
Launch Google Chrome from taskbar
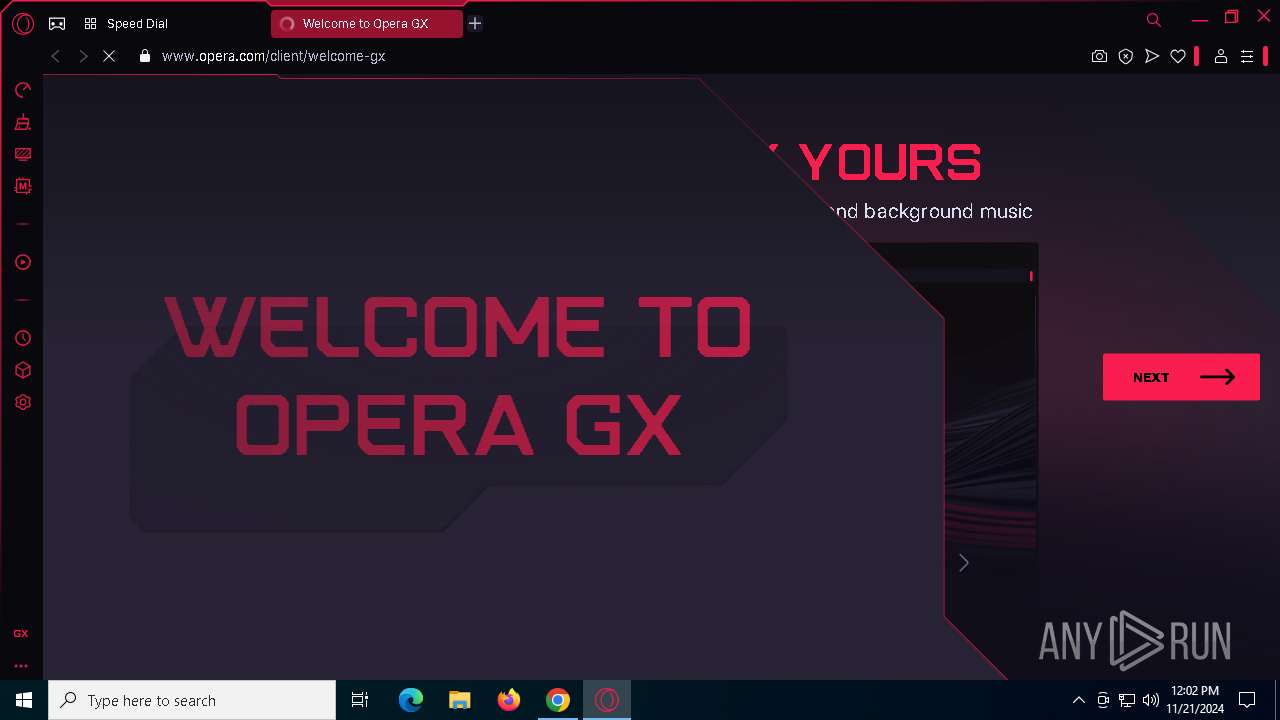[x=558, y=700]
